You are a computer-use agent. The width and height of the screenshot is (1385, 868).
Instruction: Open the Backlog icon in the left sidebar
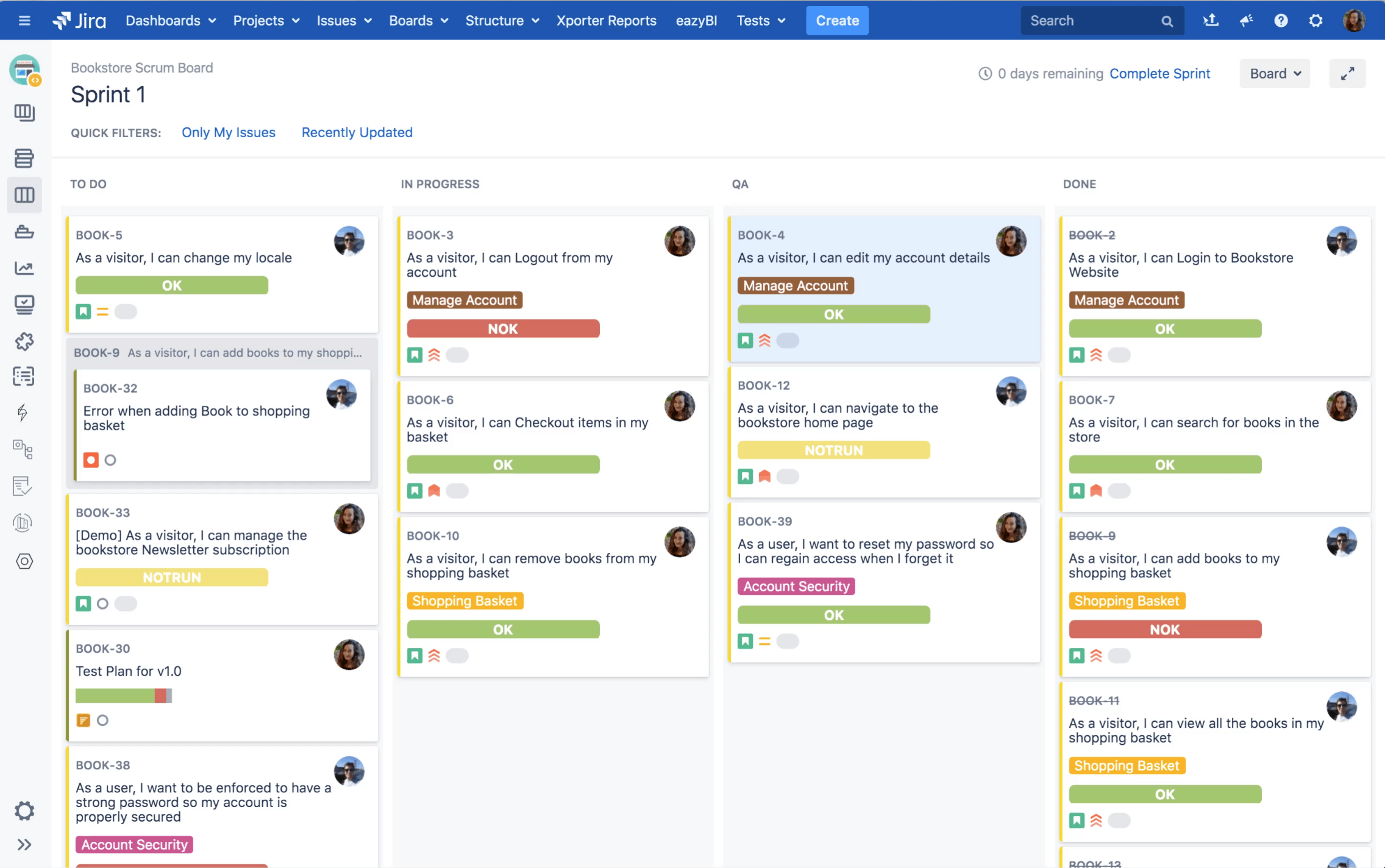[24, 158]
